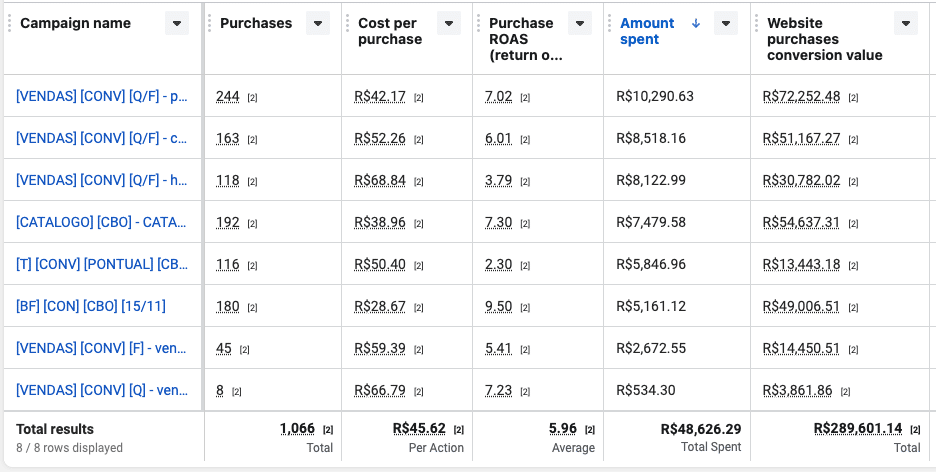Click the R$28.67 cost per purchase
Viewport: 936px width, 472px height.
coord(380,306)
